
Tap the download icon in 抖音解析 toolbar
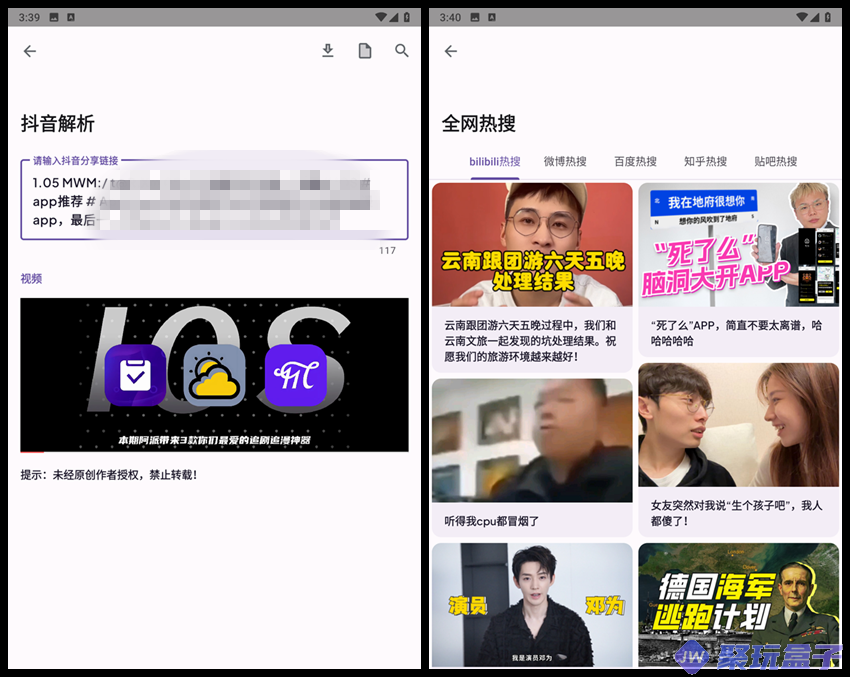click(327, 51)
